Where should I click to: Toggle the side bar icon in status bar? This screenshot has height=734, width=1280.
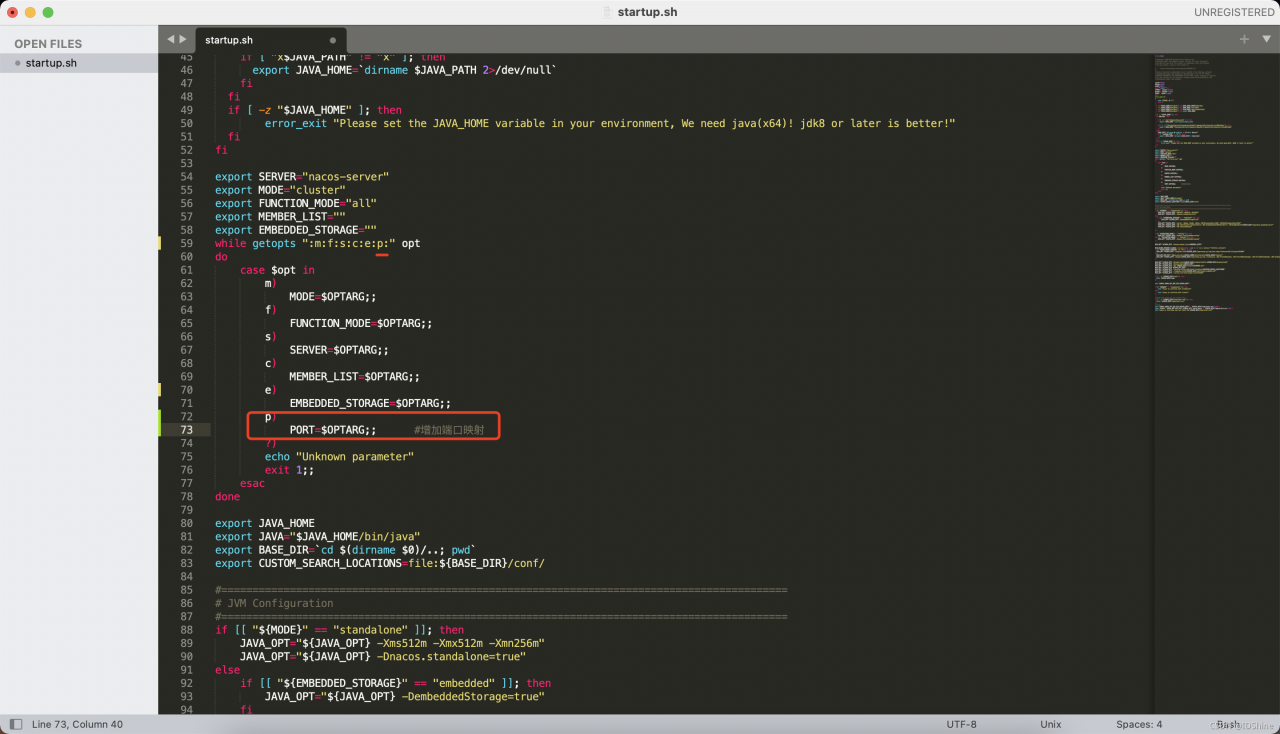click(x=15, y=724)
